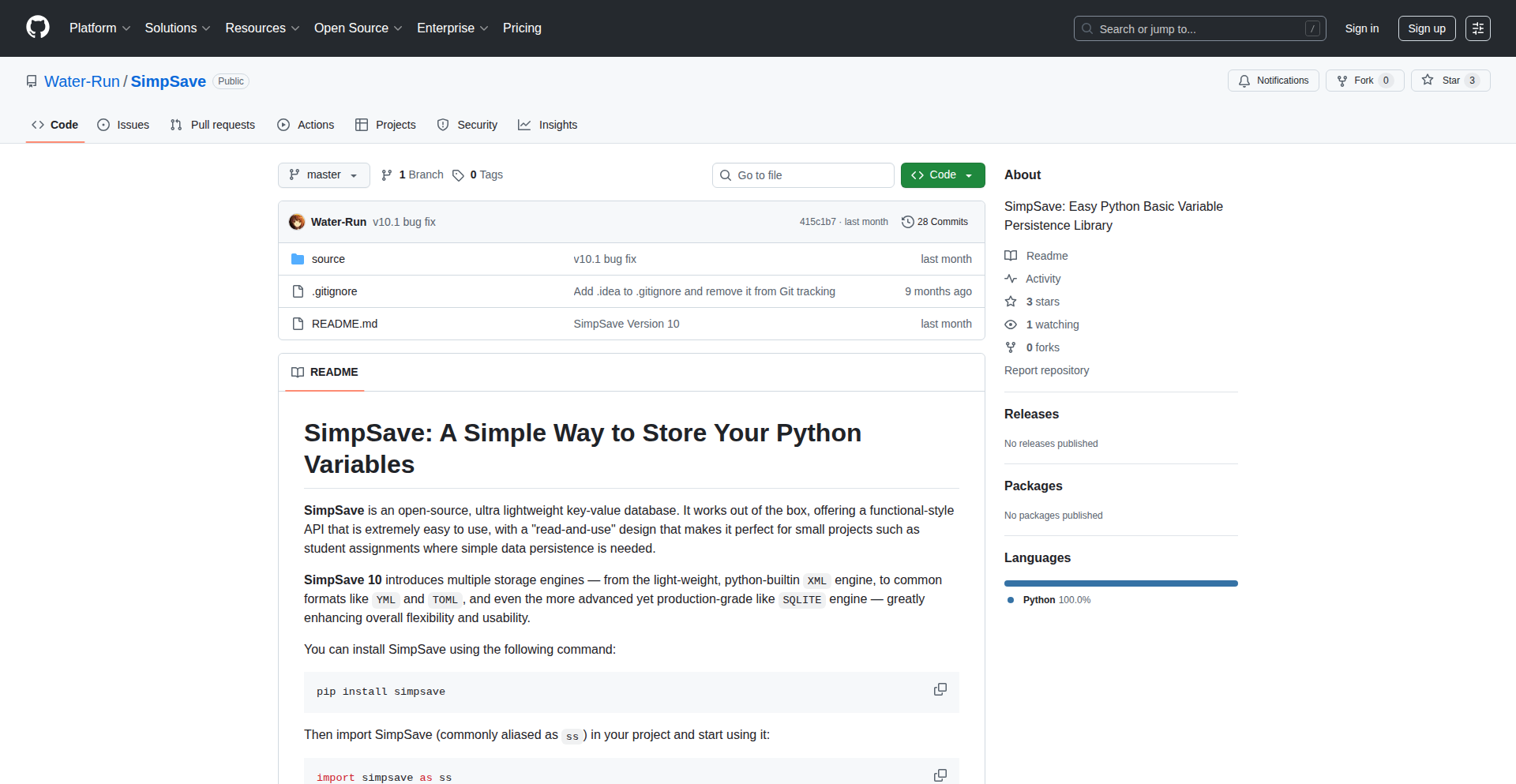Click the Go to file search field

[803, 174]
